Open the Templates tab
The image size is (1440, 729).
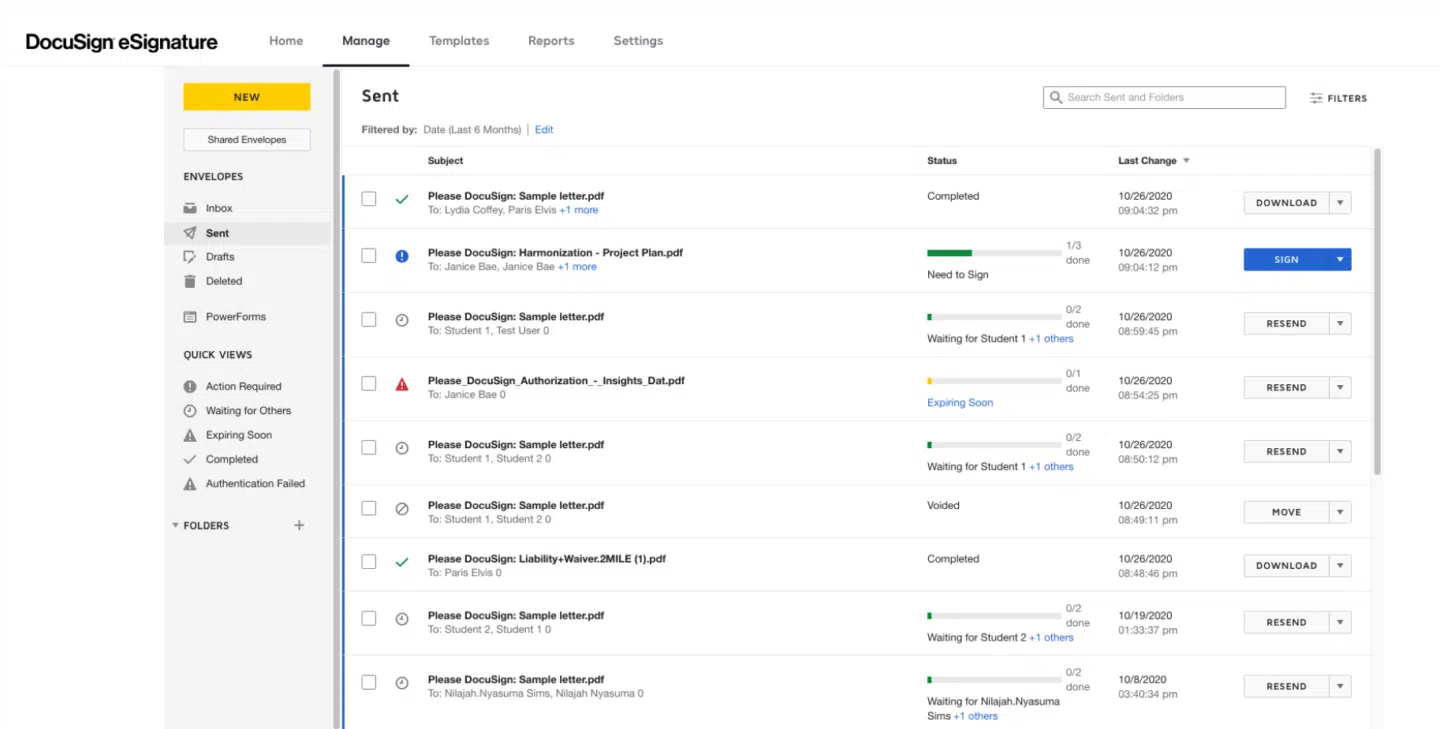tap(459, 41)
